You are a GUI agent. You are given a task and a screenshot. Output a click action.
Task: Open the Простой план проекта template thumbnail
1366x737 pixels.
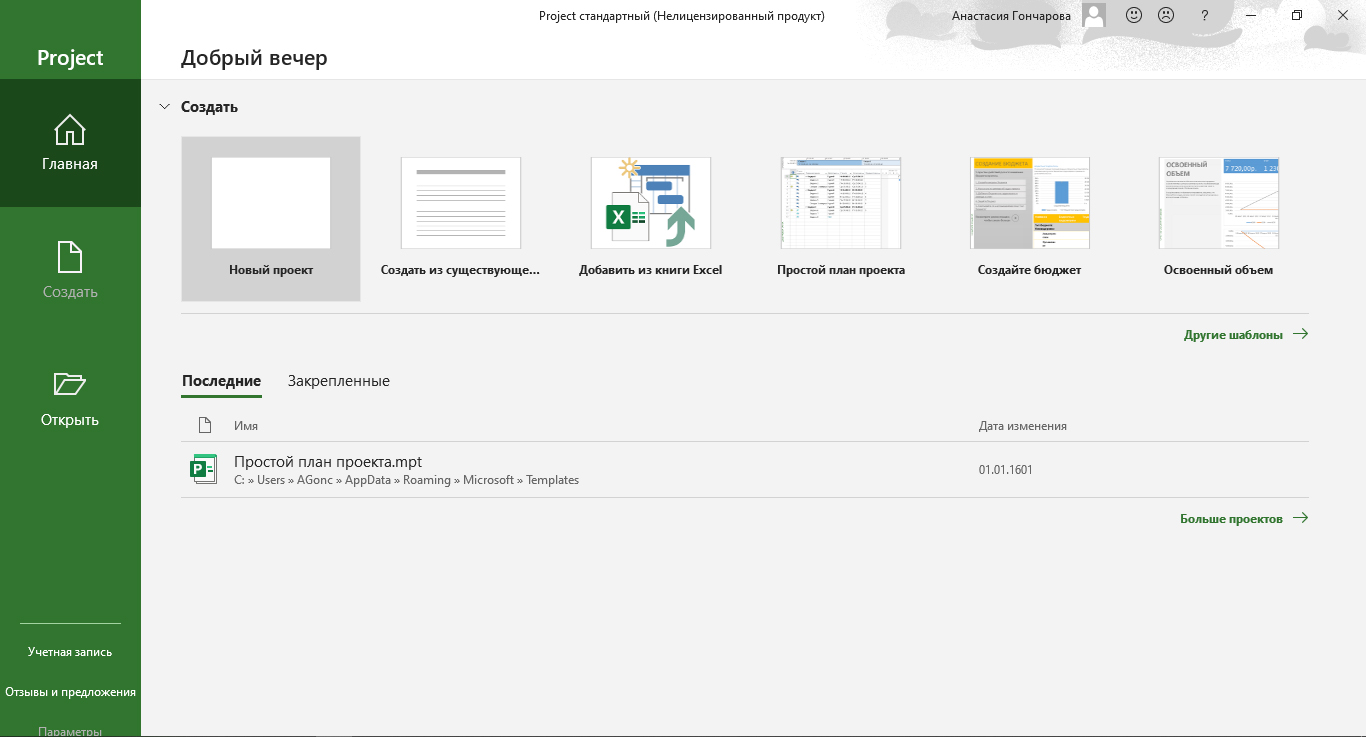841,203
